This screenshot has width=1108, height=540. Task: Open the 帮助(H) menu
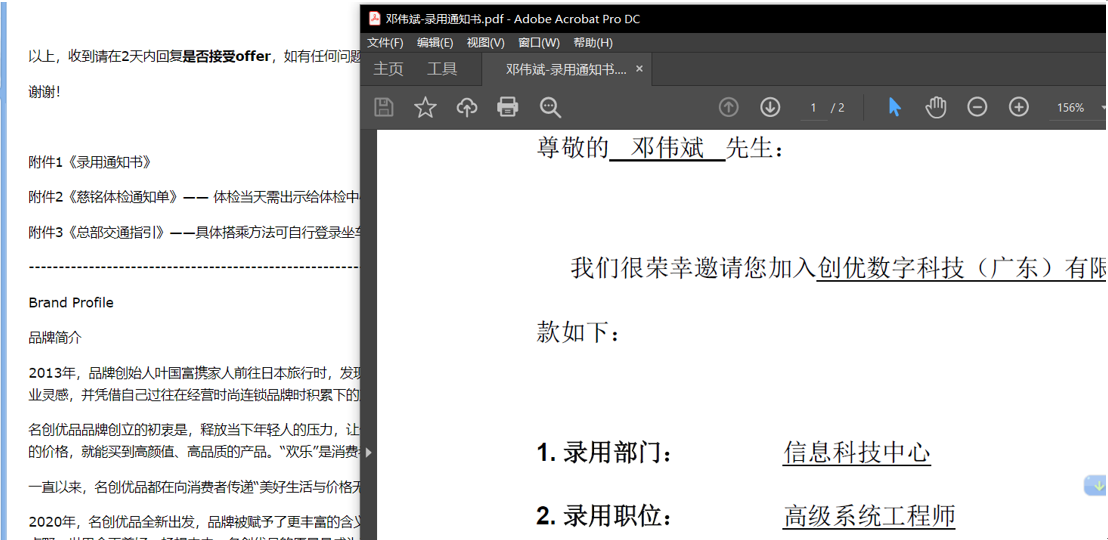point(594,42)
